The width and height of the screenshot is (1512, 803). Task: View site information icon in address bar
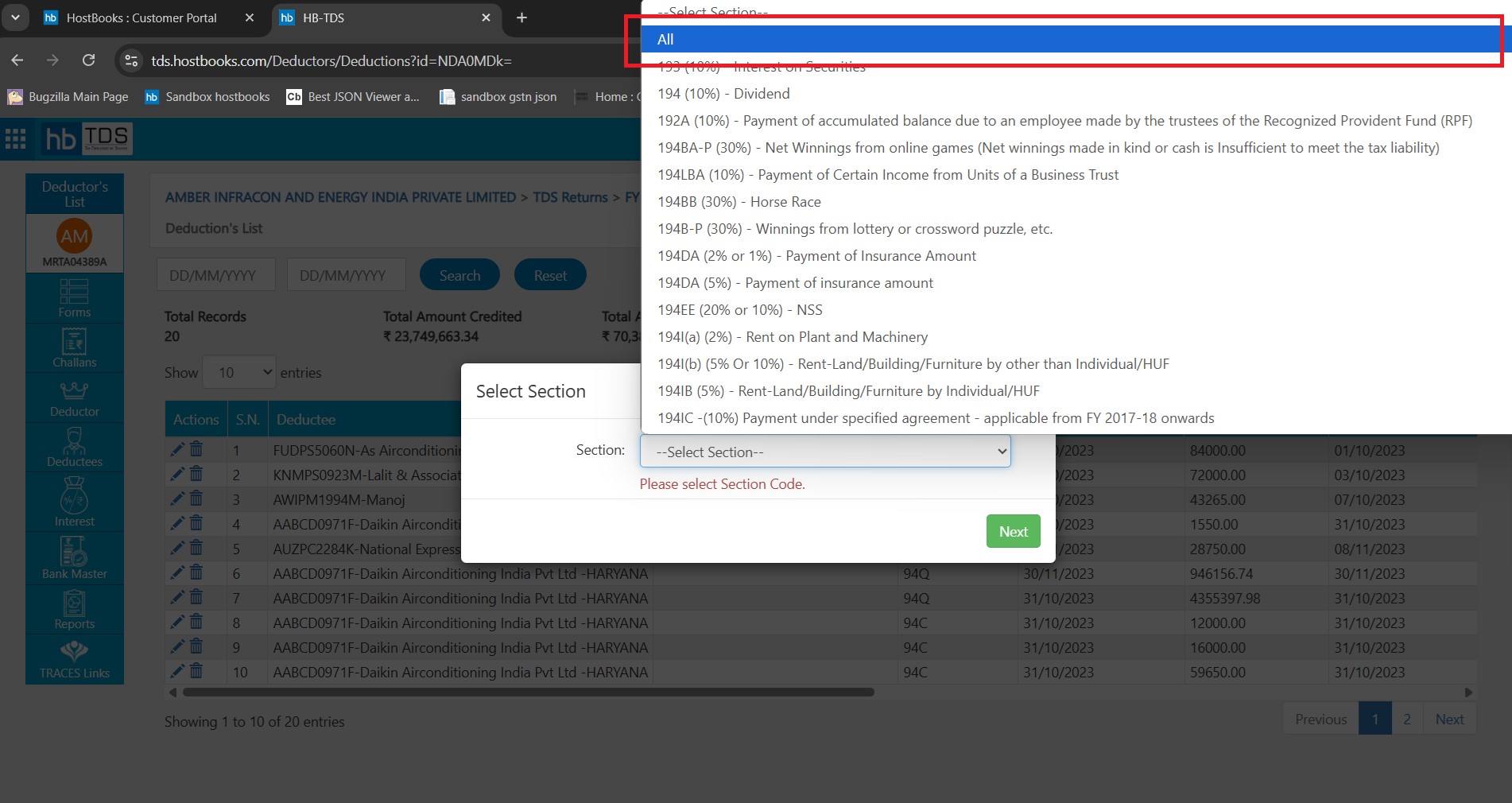[x=132, y=60]
